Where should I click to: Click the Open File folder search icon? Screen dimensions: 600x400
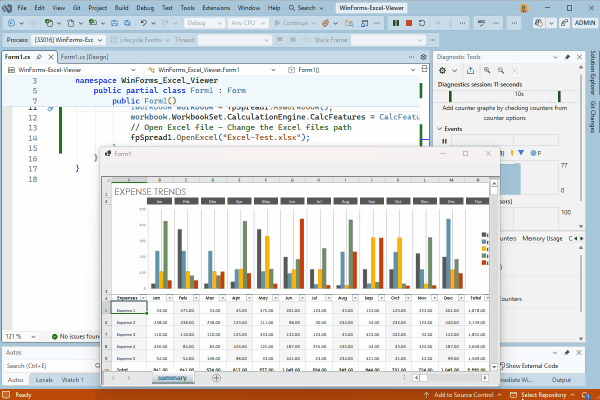[349, 23]
